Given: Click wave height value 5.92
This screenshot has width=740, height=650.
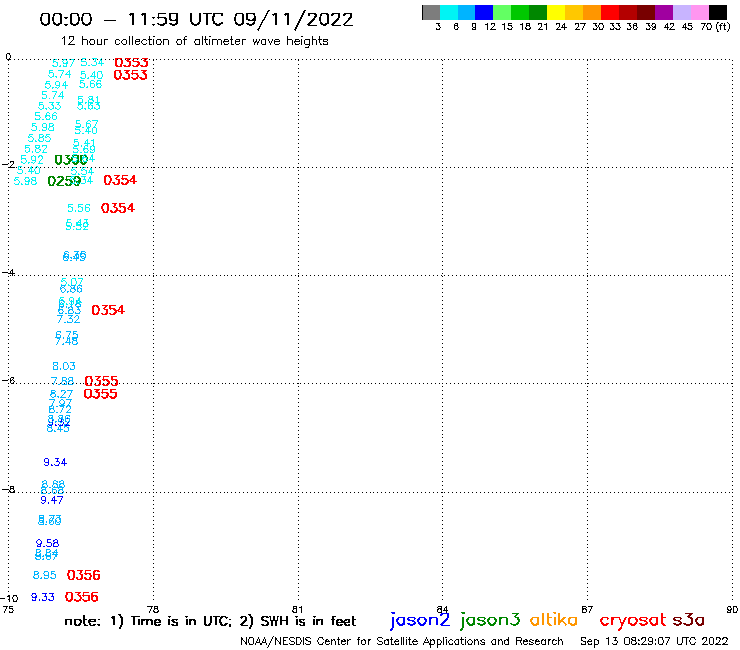Looking at the screenshot, I should click(x=32, y=160).
